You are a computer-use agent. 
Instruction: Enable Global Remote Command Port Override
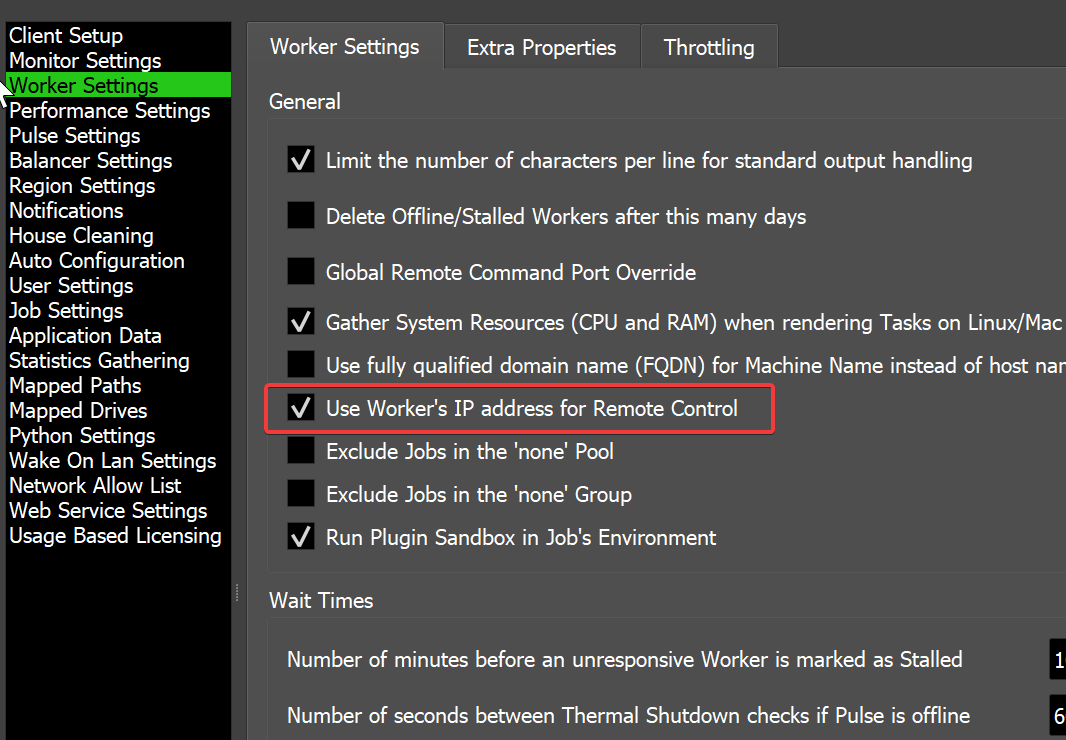[301, 272]
